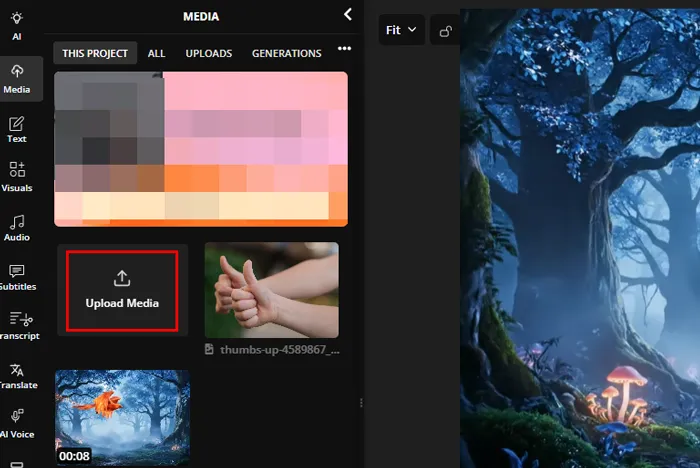The height and width of the screenshot is (468, 700).
Task: Toggle the canvas aspect lock icon
Action: click(445, 31)
